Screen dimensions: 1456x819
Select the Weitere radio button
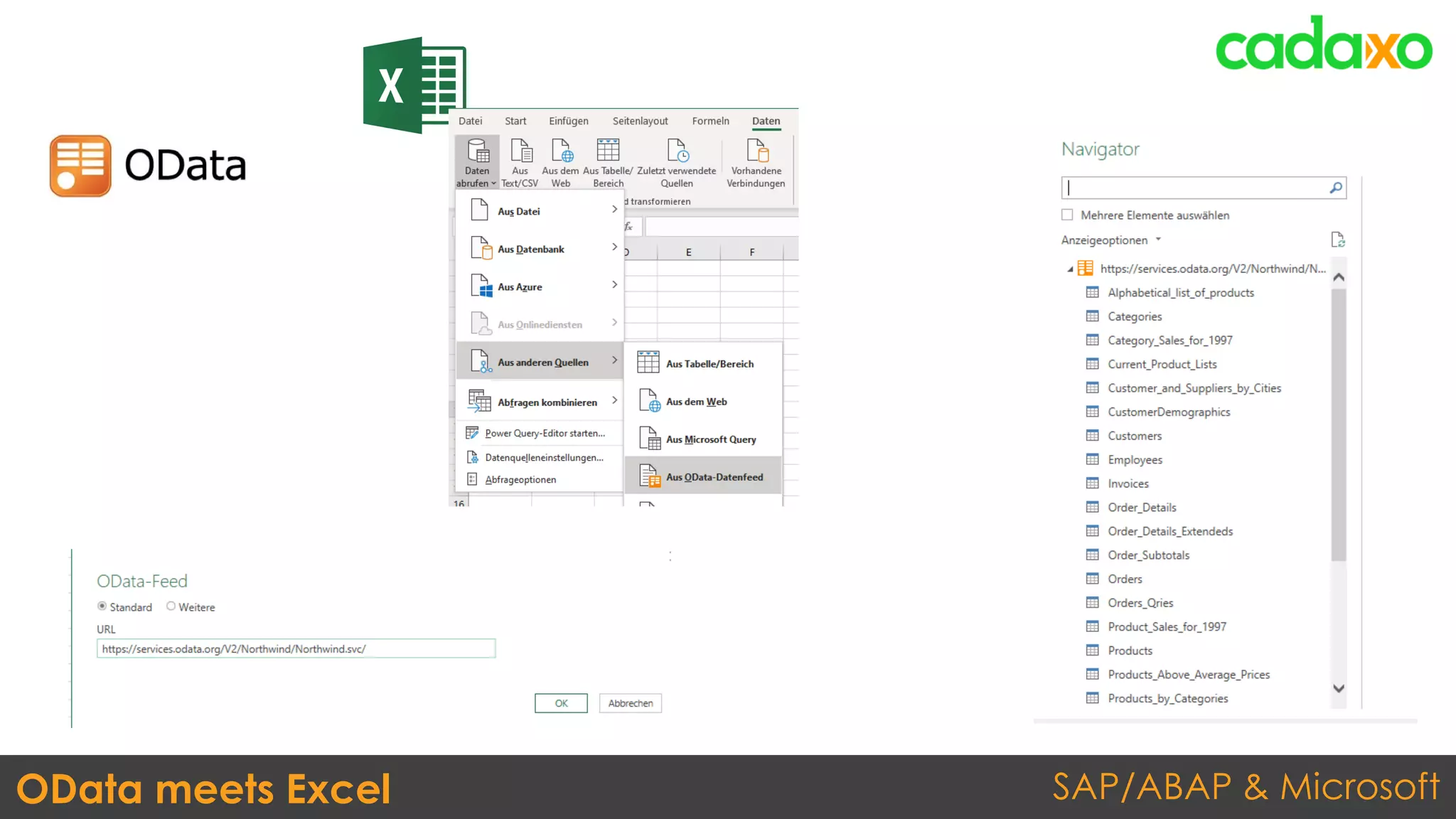(171, 606)
